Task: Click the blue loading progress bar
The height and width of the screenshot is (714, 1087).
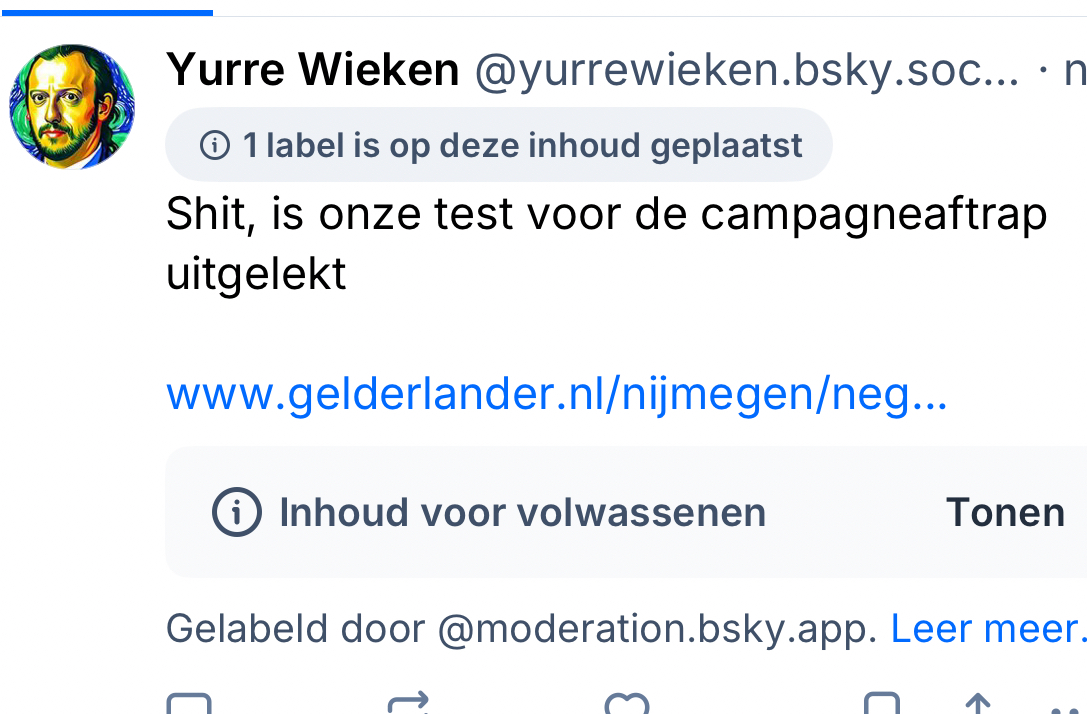Action: [106, 13]
